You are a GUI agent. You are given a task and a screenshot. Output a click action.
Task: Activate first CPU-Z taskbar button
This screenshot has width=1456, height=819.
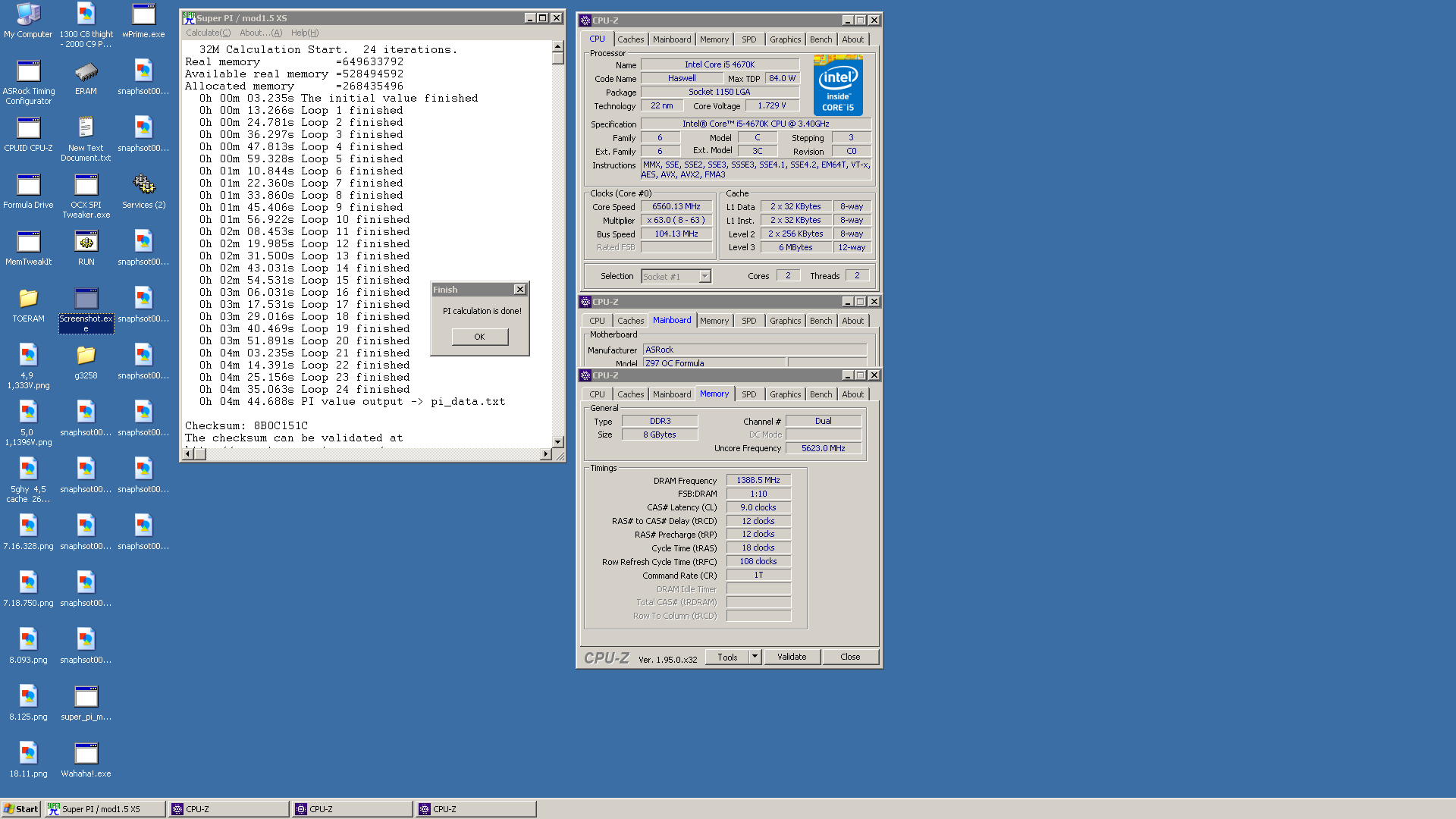229,809
